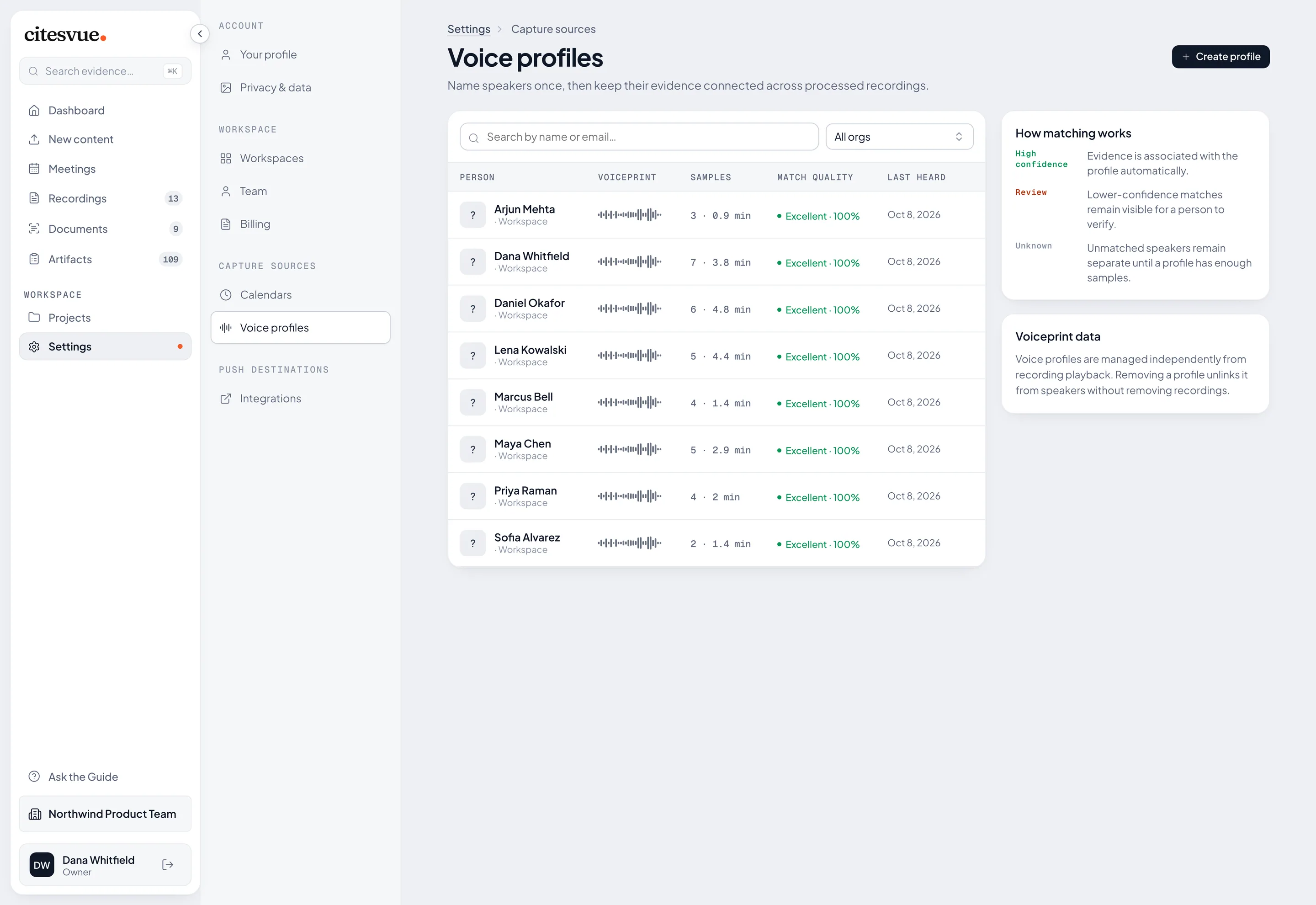
Task: Open the All orgs dropdown
Action: pyautogui.click(x=899, y=137)
